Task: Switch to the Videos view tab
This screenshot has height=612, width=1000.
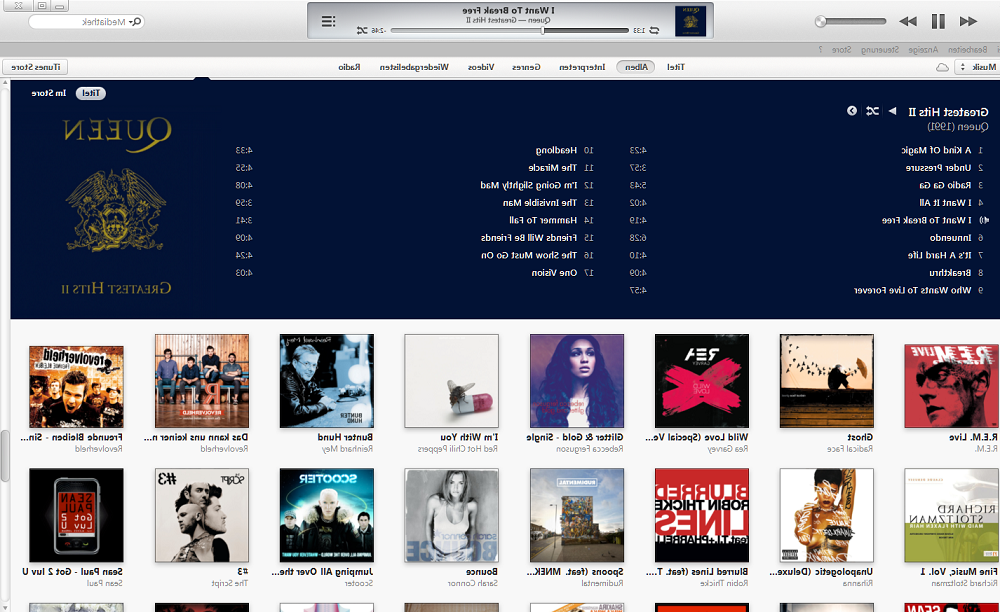Action: coord(481,67)
